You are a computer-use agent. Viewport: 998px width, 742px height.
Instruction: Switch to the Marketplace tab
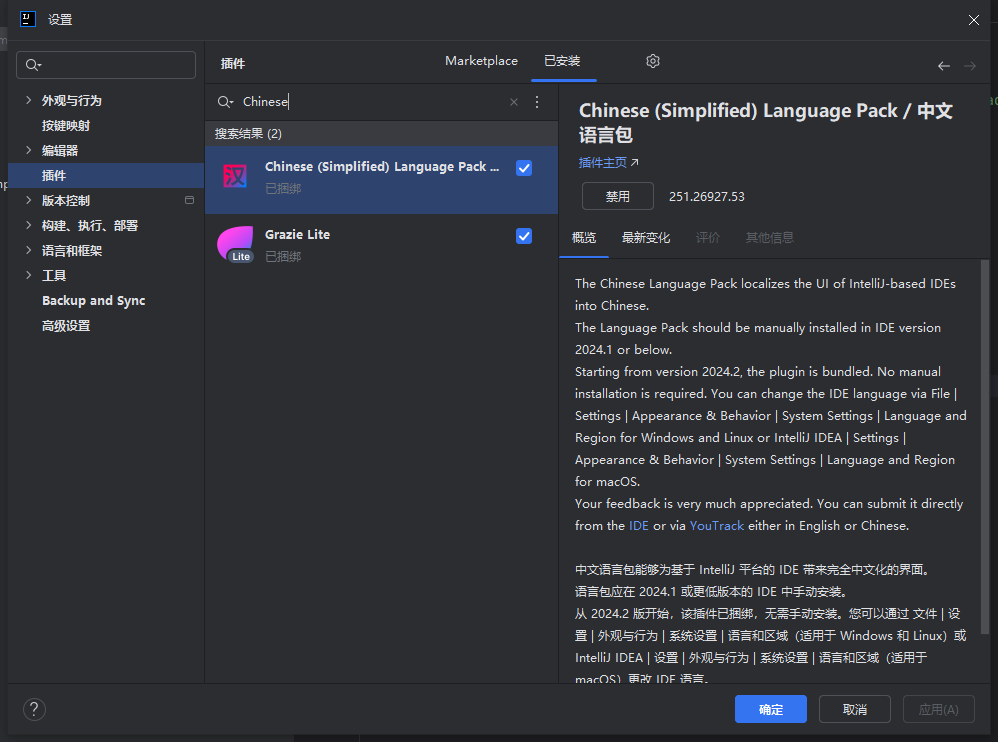[x=481, y=61]
